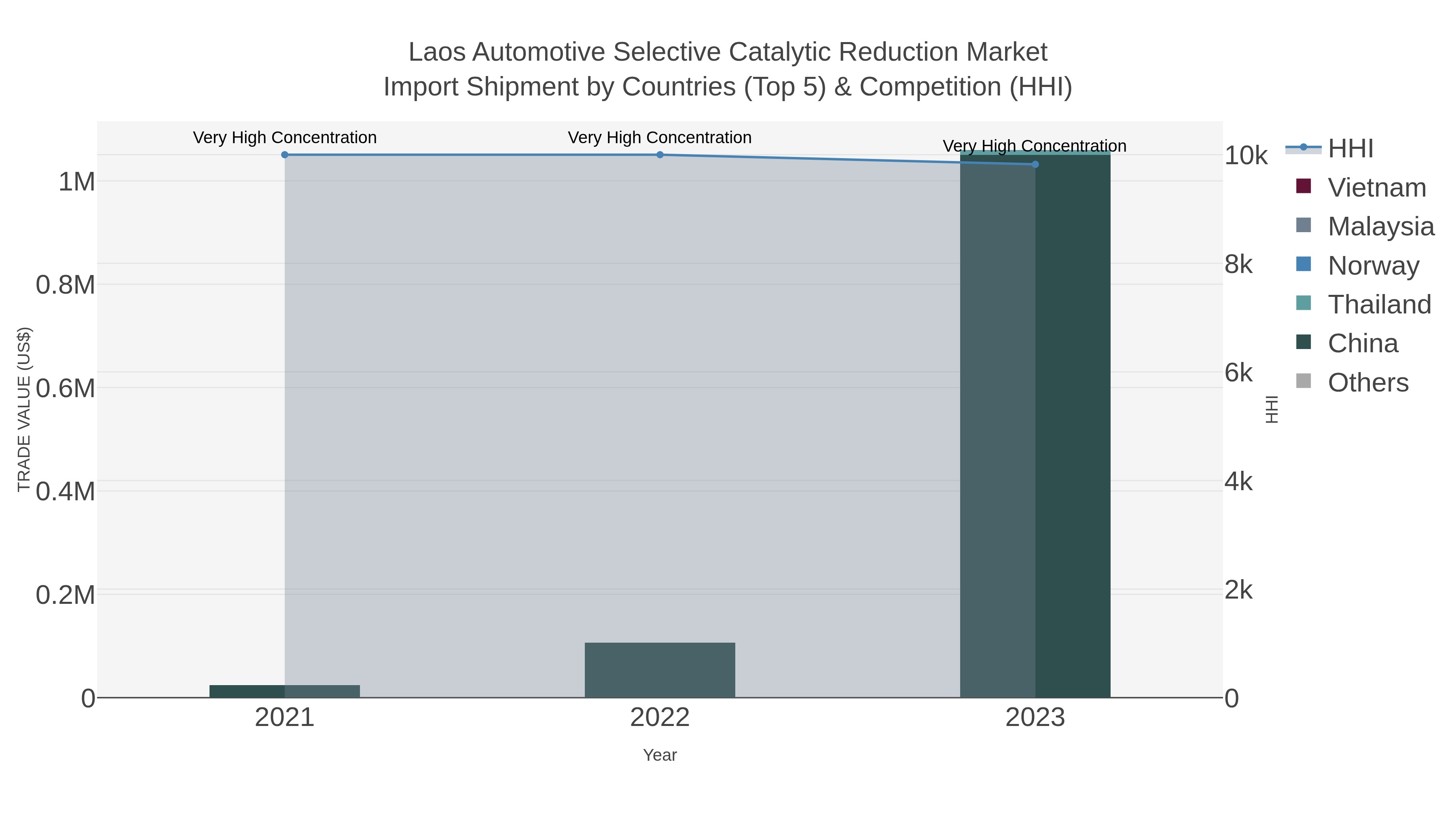Click the 4k HHI axis tick label
The image size is (1456, 819).
pos(1239,482)
